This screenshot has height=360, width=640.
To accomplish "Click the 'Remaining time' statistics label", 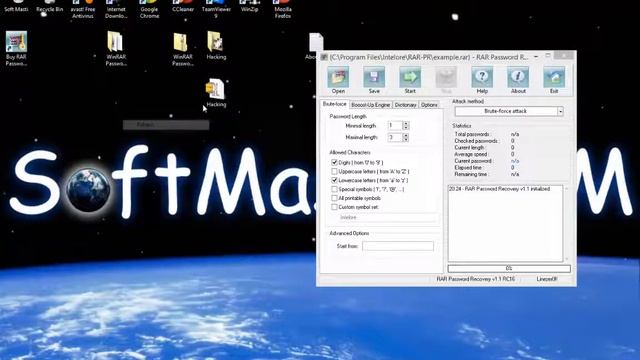I will coord(471,174).
